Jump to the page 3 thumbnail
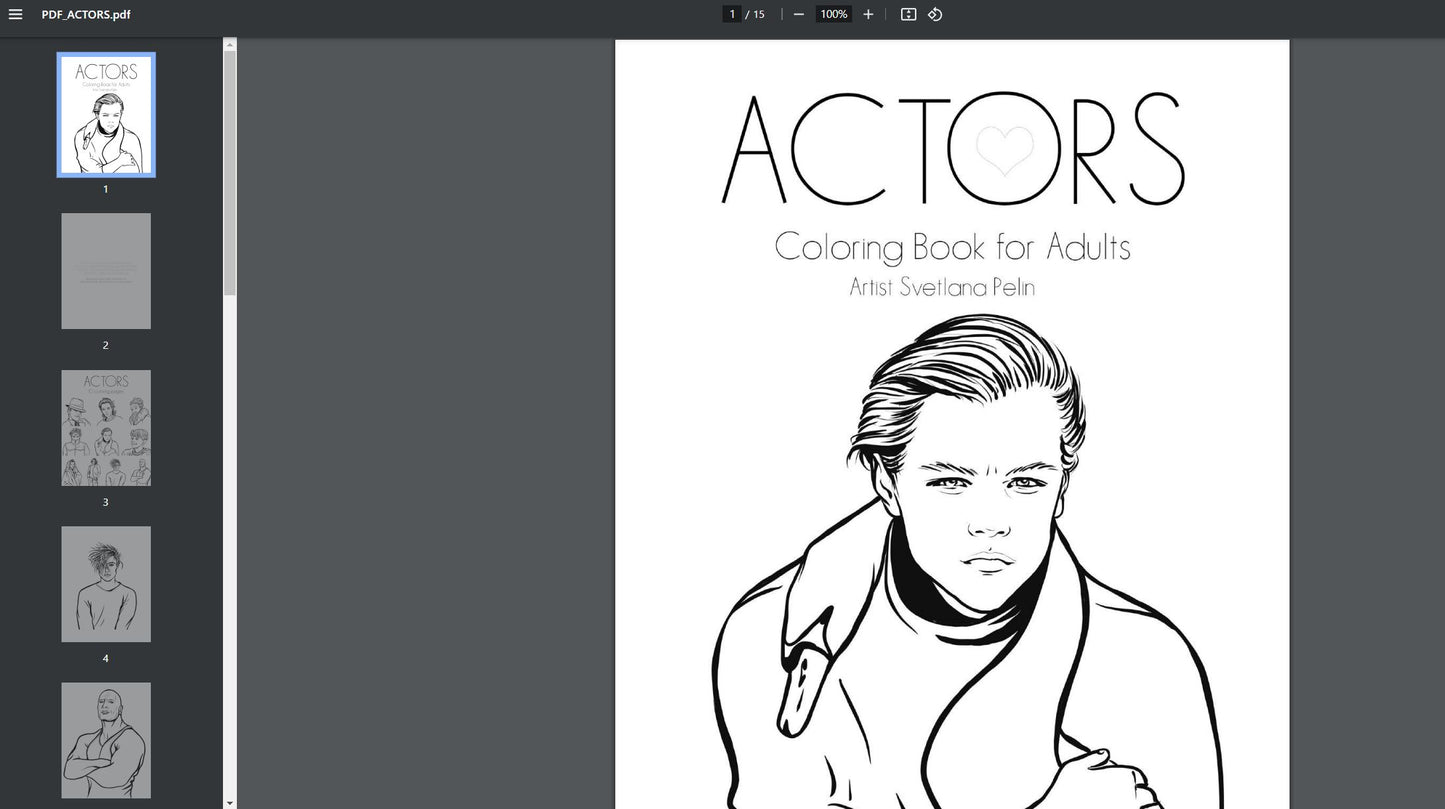Image resolution: width=1445 pixels, height=809 pixels. click(106, 428)
